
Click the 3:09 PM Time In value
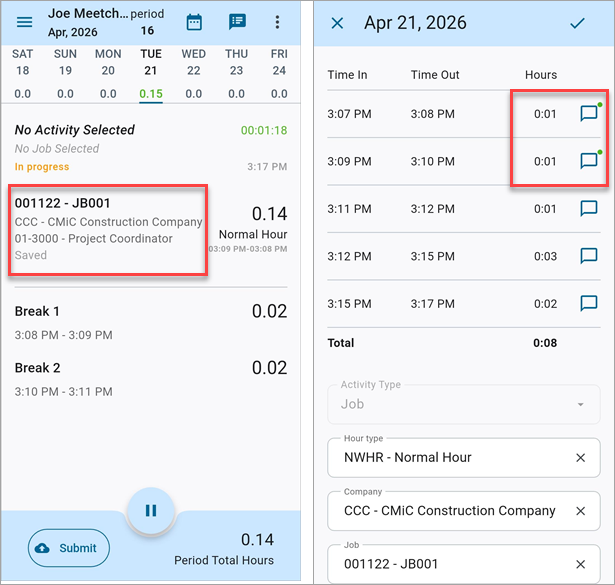(x=349, y=161)
